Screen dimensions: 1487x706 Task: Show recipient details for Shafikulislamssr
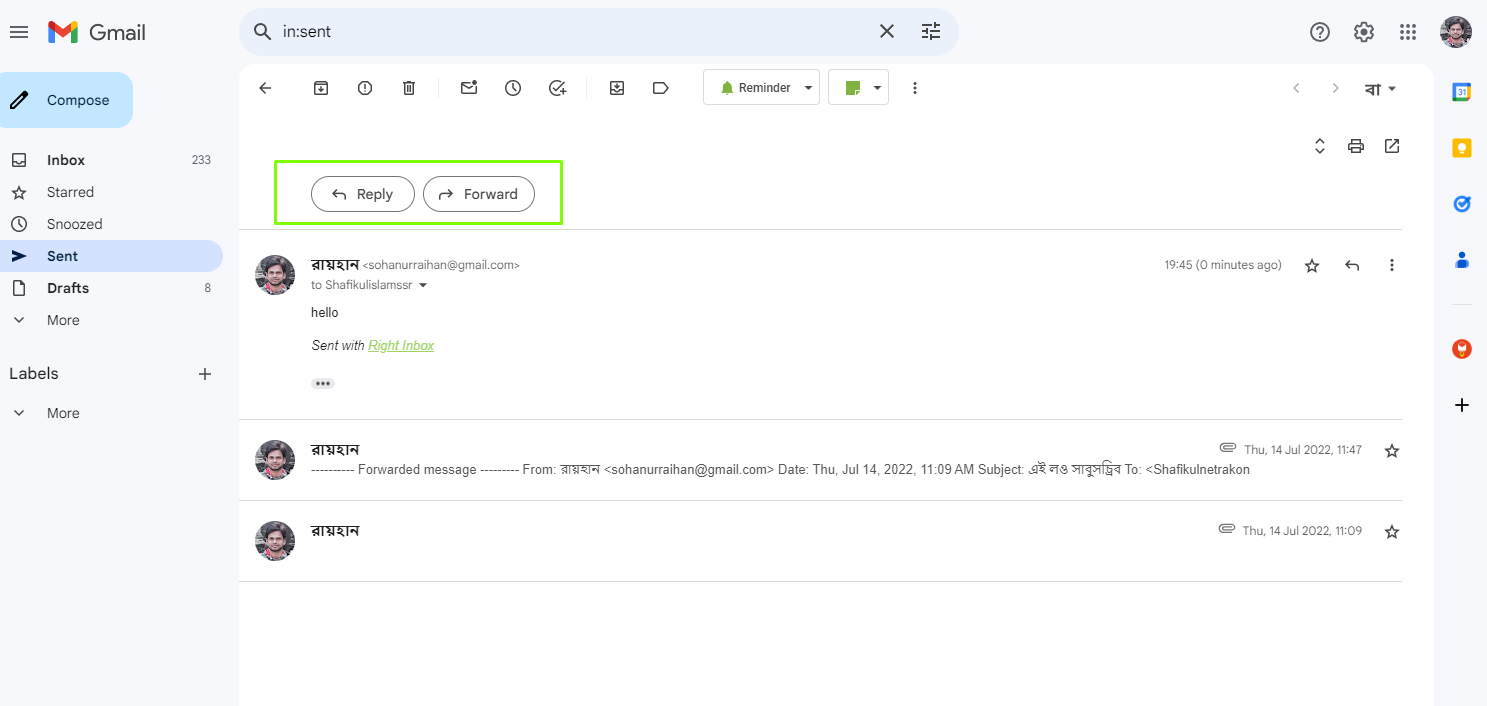click(423, 286)
